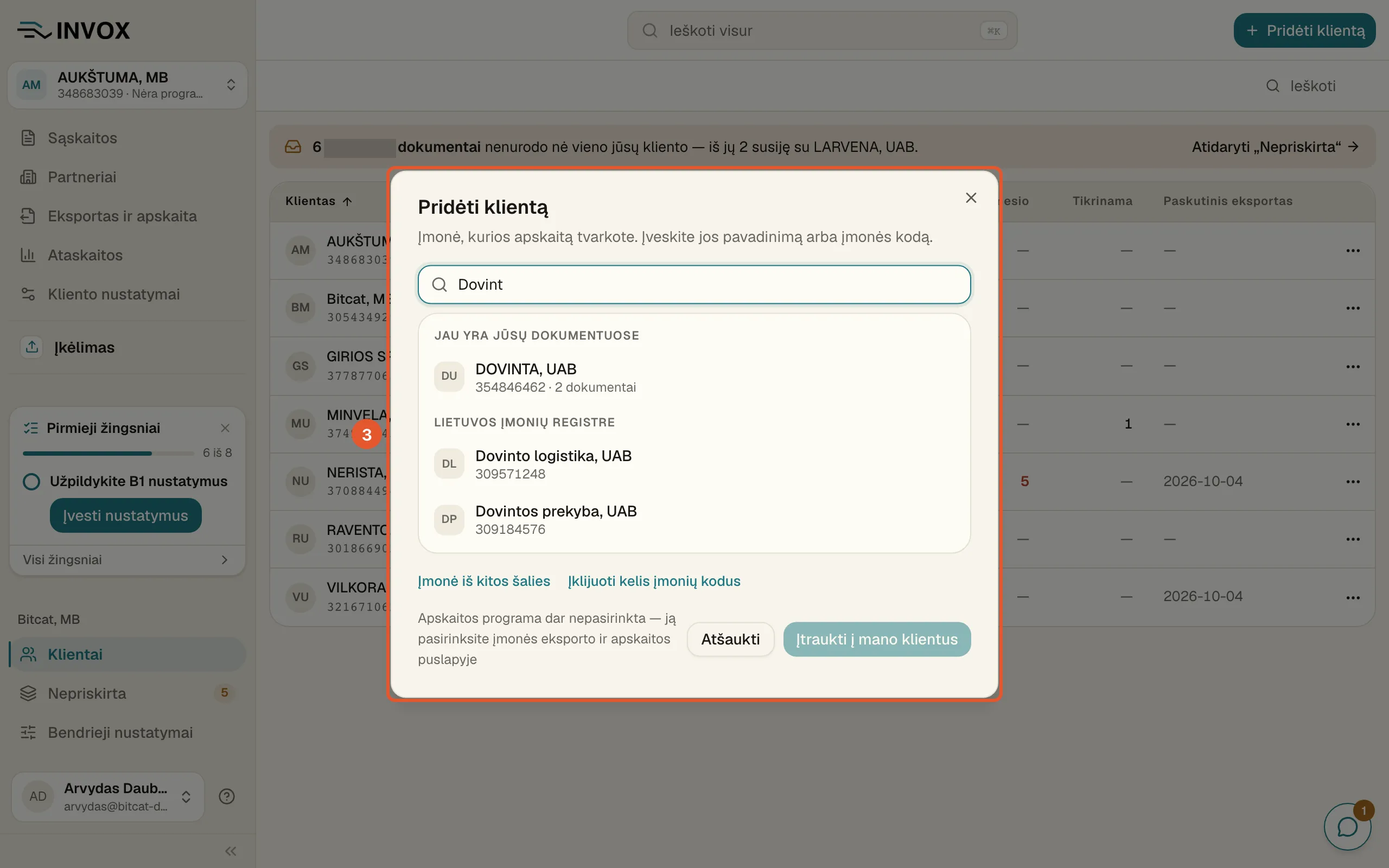Open Bendrieji nustatymai
1389x868 pixels.
(128, 732)
